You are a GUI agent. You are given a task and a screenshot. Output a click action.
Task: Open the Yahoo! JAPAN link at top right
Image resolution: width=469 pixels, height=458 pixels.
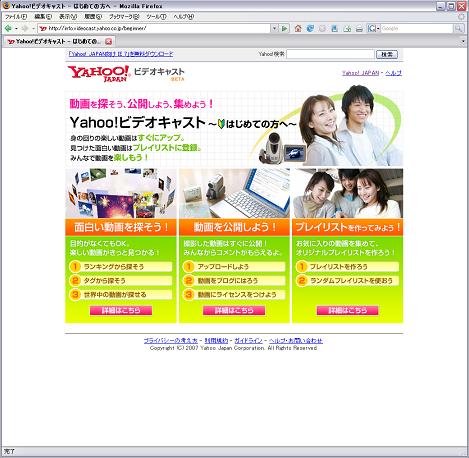[360, 73]
